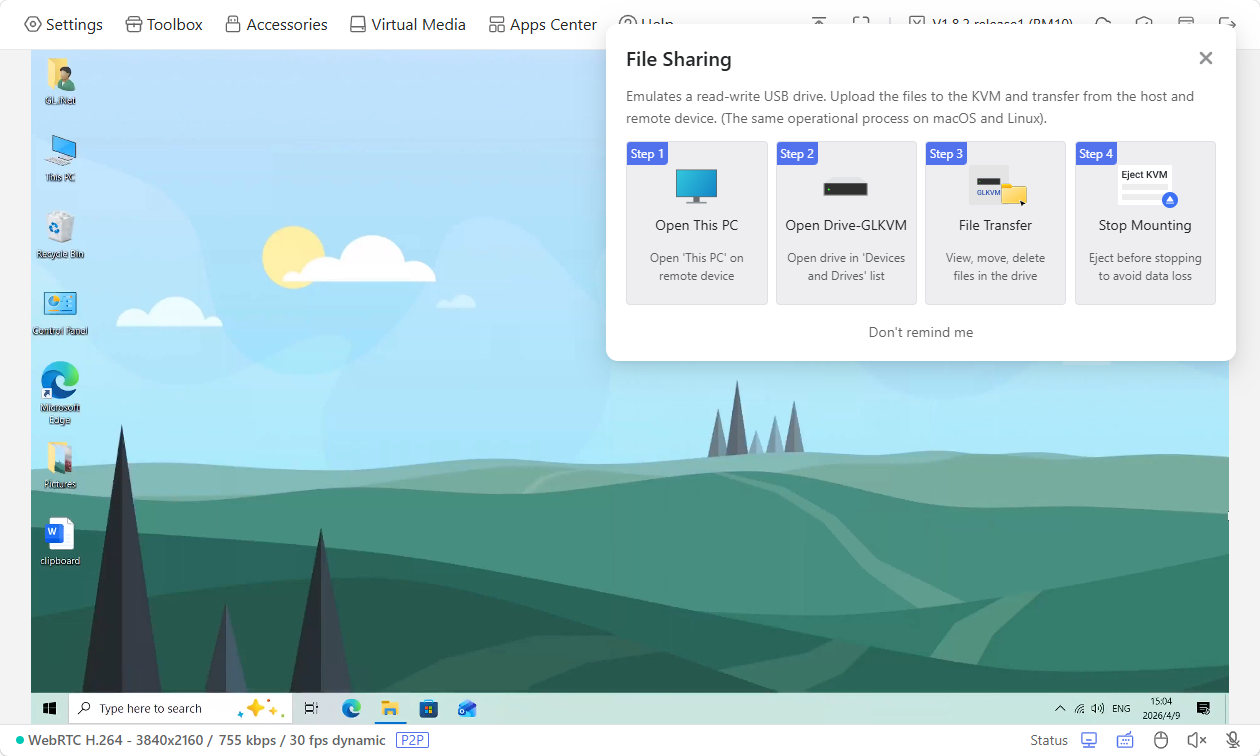Click the P2P connection badge

pos(414,740)
